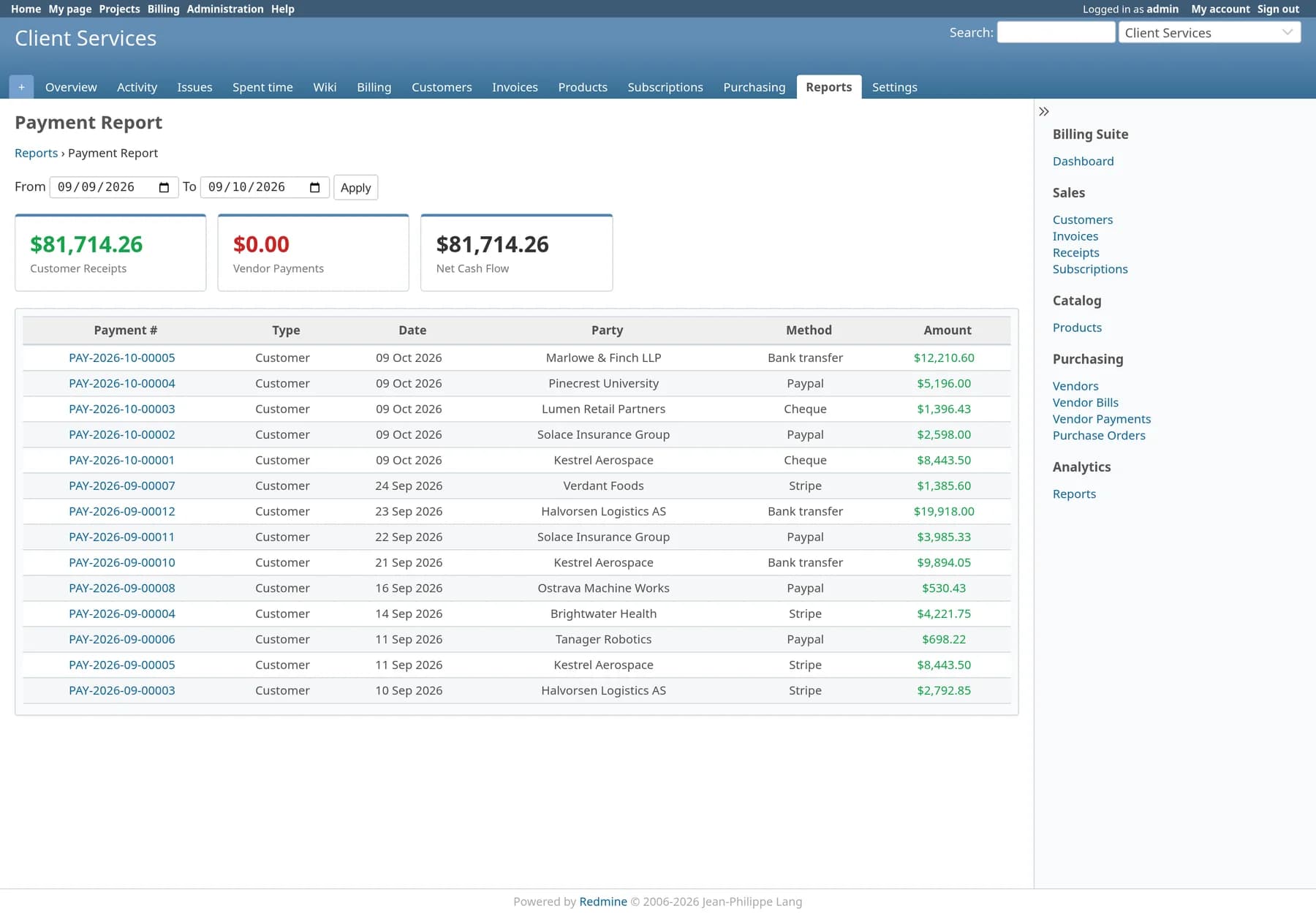The height and width of the screenshot is (914, 1316).
Task: Open Reports under Analytics in sidebar
Action: (1074, 494)
